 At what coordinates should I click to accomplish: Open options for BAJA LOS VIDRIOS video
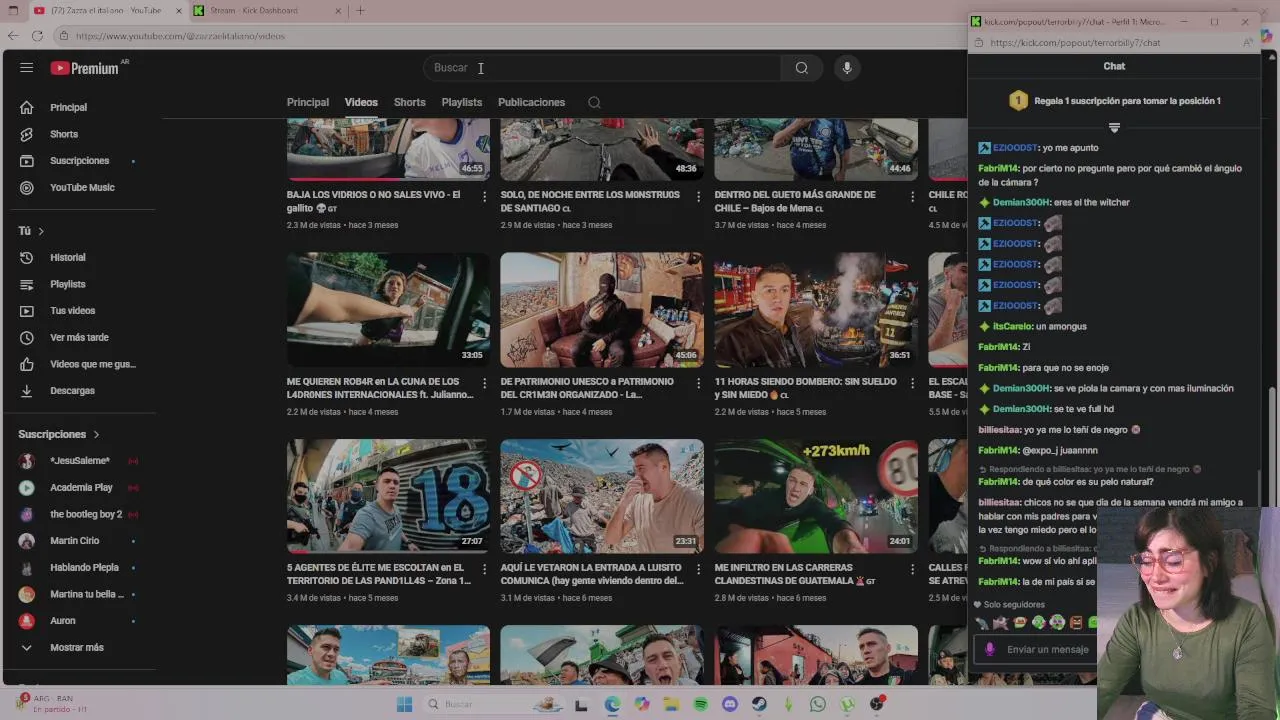[x=485, y=197]
